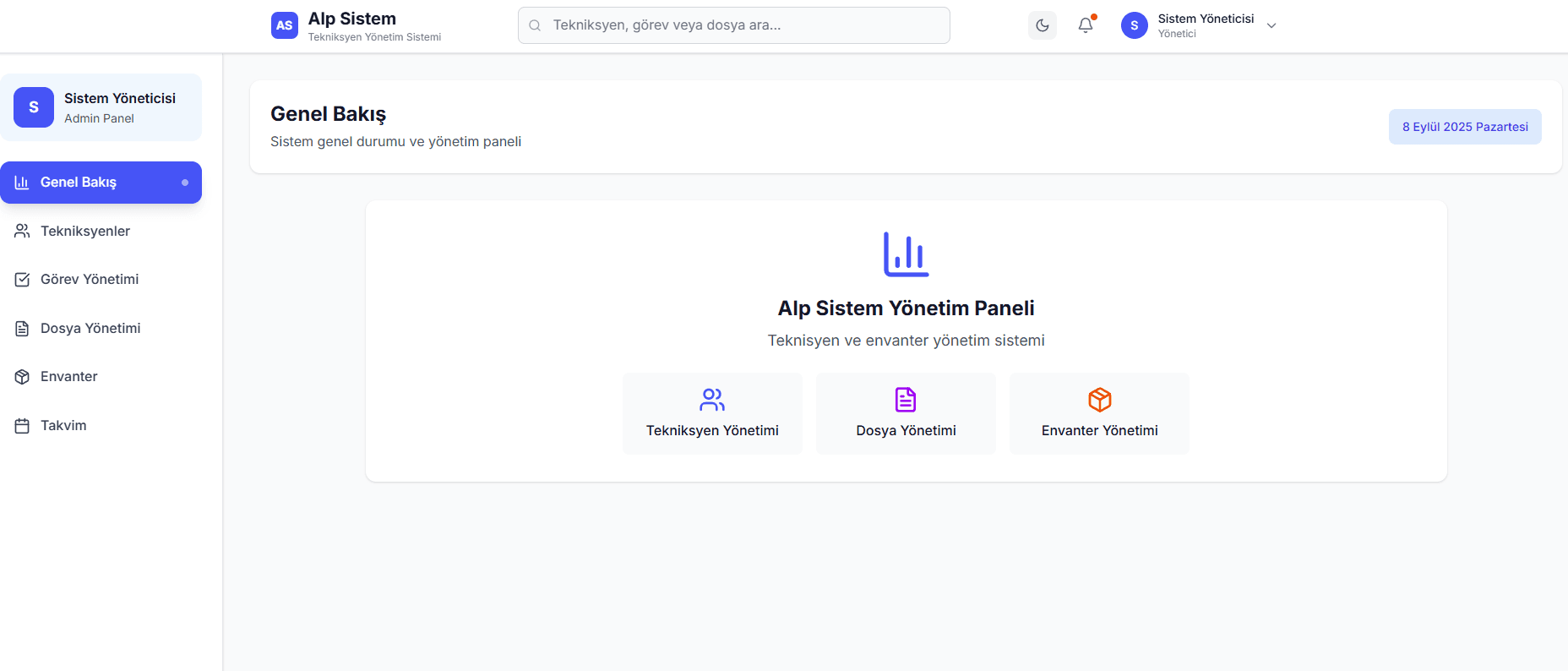The width and height of the screenshot is (1568, 671).
Task: Click the purple Dosya Yönetimi document icon
Action: point(906,399)
